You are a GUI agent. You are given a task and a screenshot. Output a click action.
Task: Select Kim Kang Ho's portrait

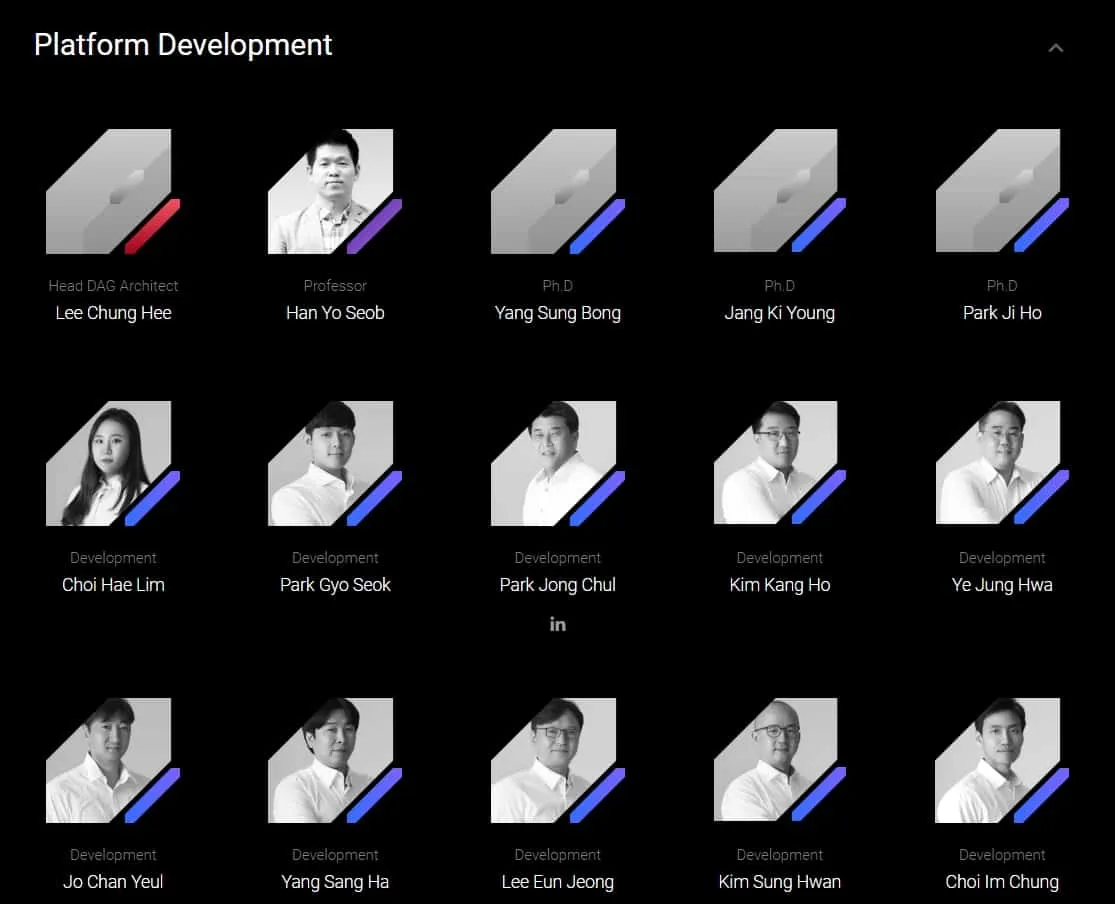pos(779,463)
